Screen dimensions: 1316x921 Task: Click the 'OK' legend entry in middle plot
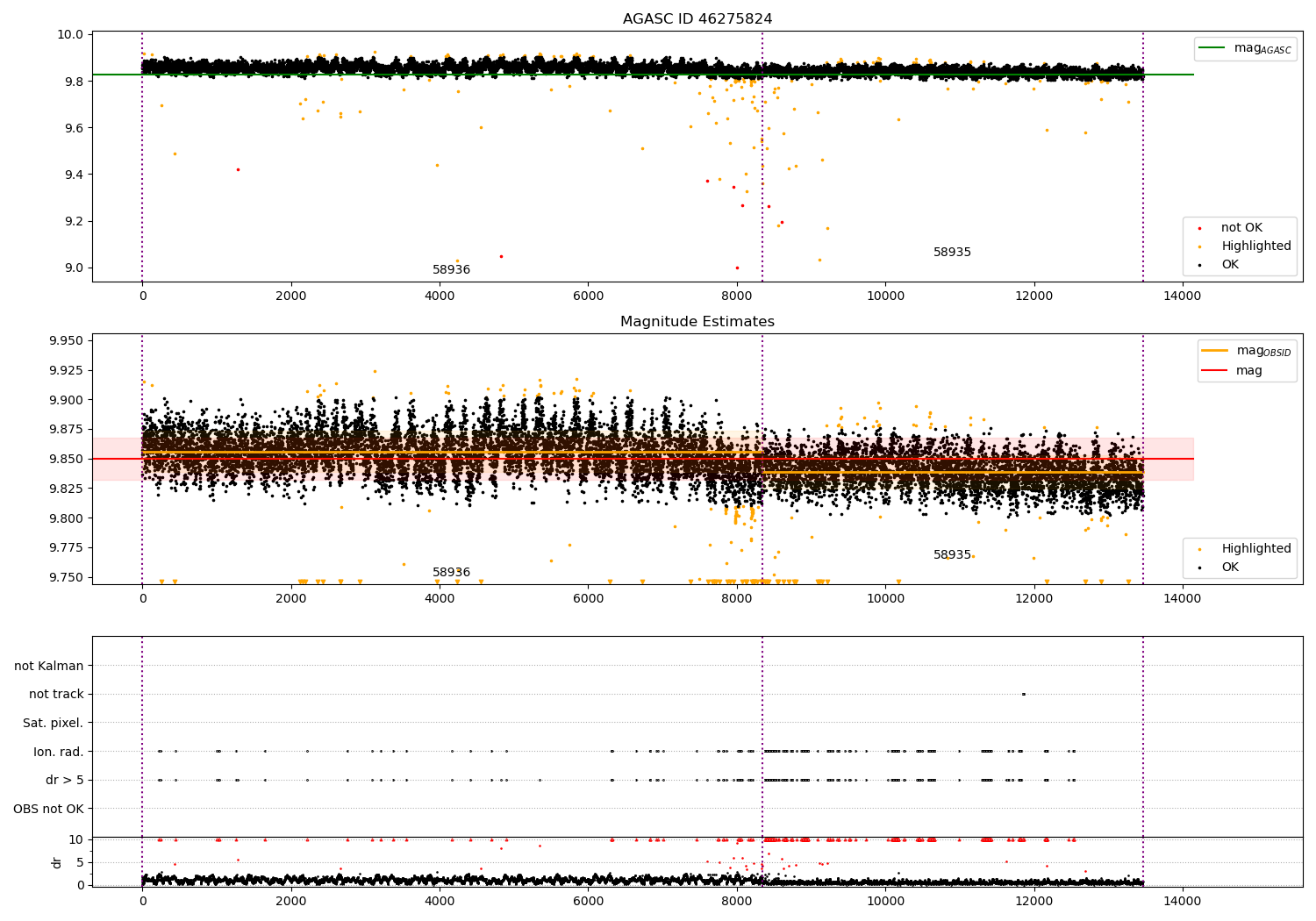coord(1230,568)
